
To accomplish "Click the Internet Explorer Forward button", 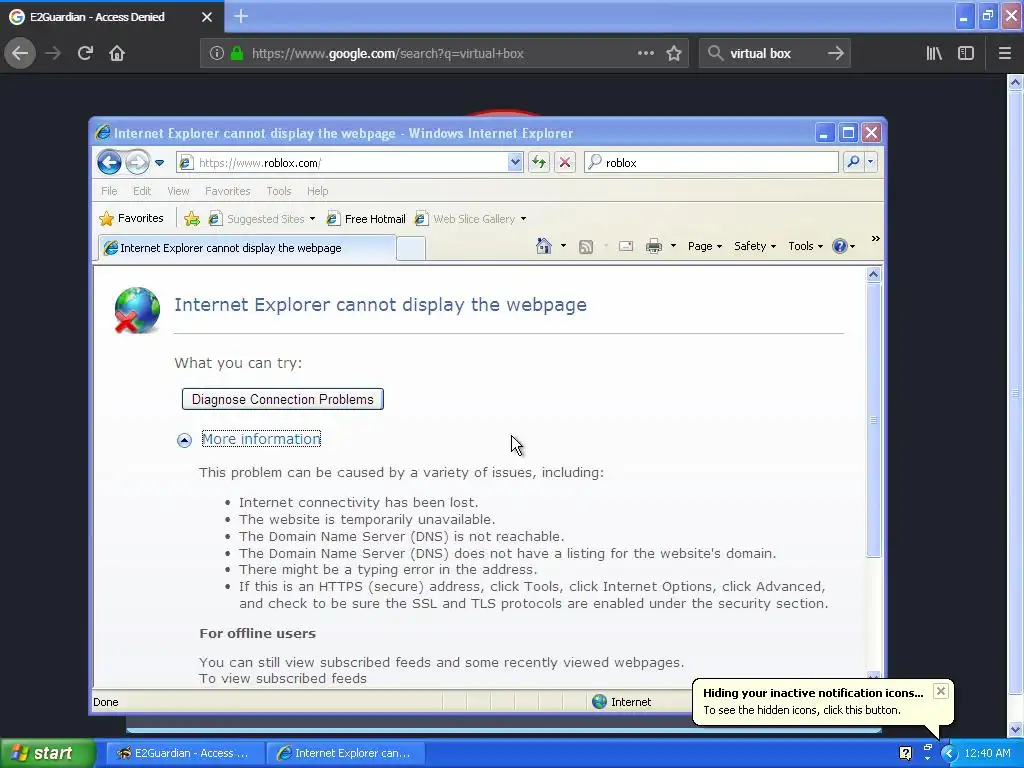I will click(x=137, y=162).
